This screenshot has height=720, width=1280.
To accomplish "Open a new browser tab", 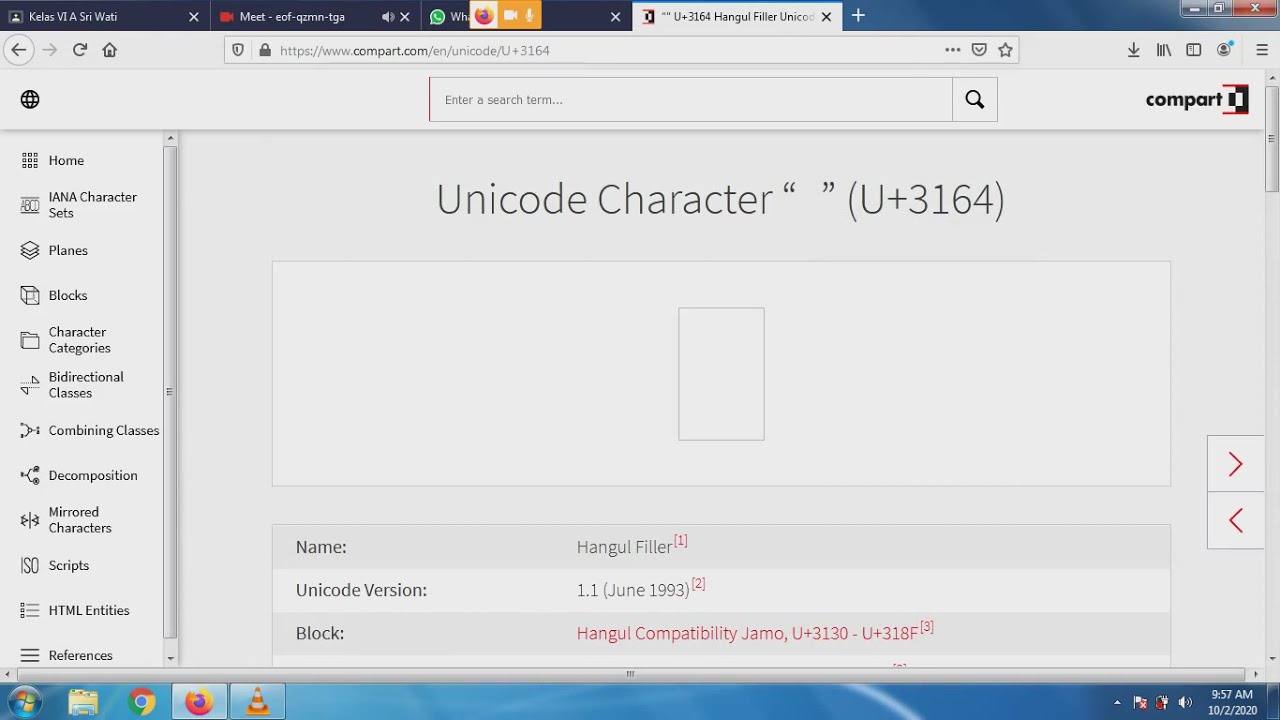I will point(858,16).
